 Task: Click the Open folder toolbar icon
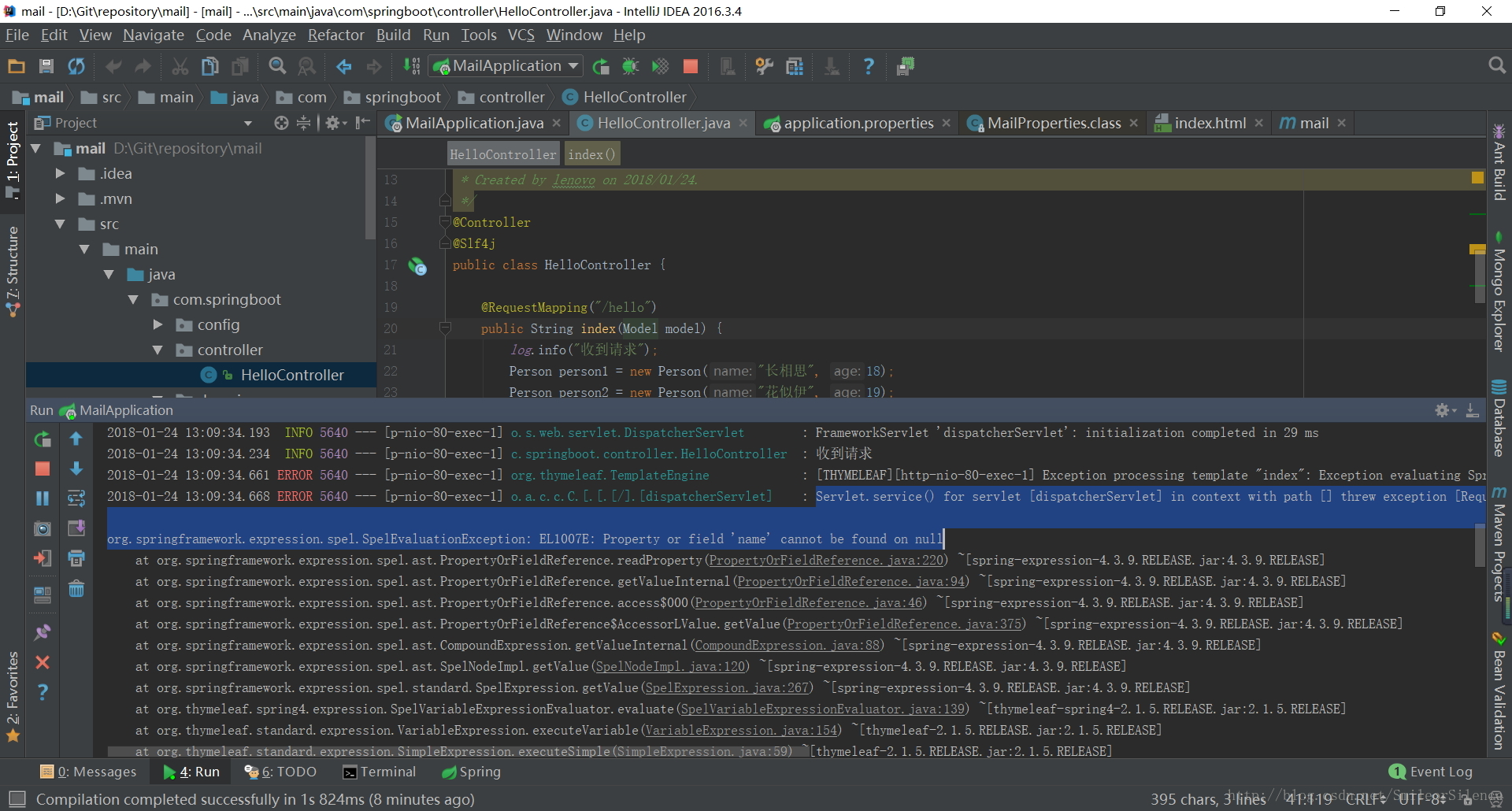pyautogui.click(x=17, y=66)
